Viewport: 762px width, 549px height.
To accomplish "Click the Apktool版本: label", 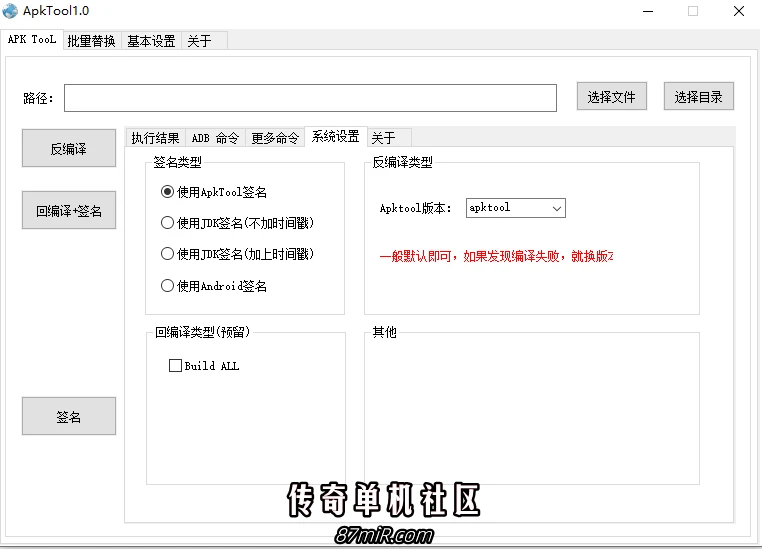I will [415, 208].
